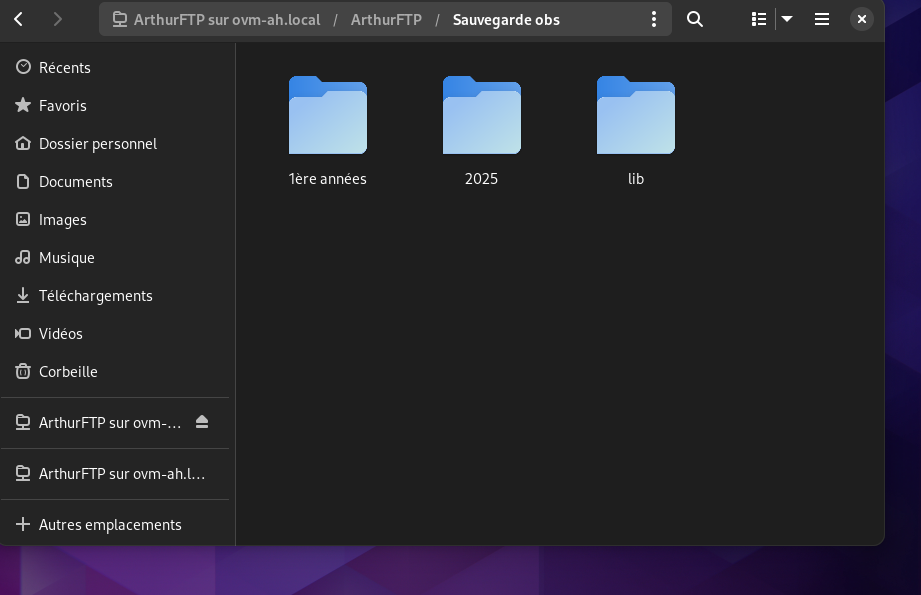Select Récents in the sidebar

[64, 67]
